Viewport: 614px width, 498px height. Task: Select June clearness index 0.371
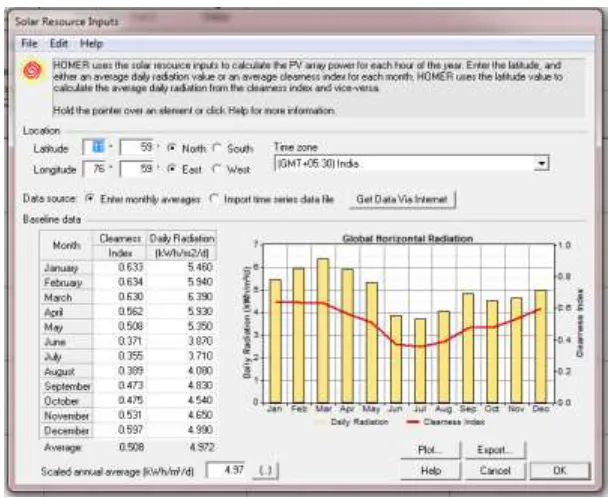[119, 341]
